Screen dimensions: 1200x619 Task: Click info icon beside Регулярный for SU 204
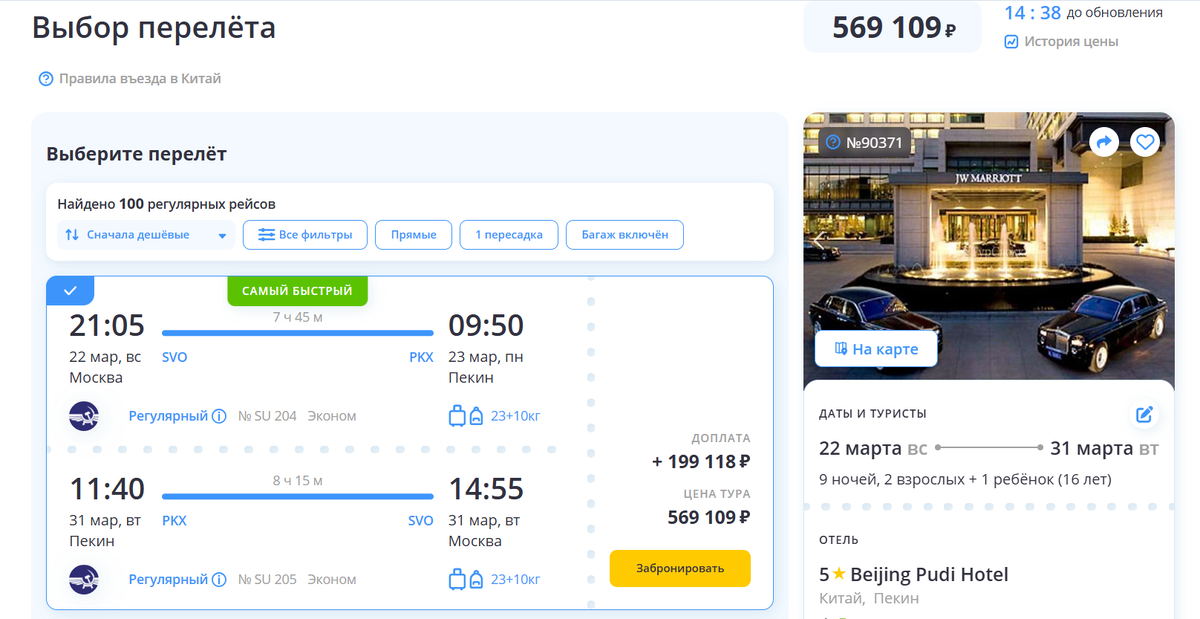219,416
